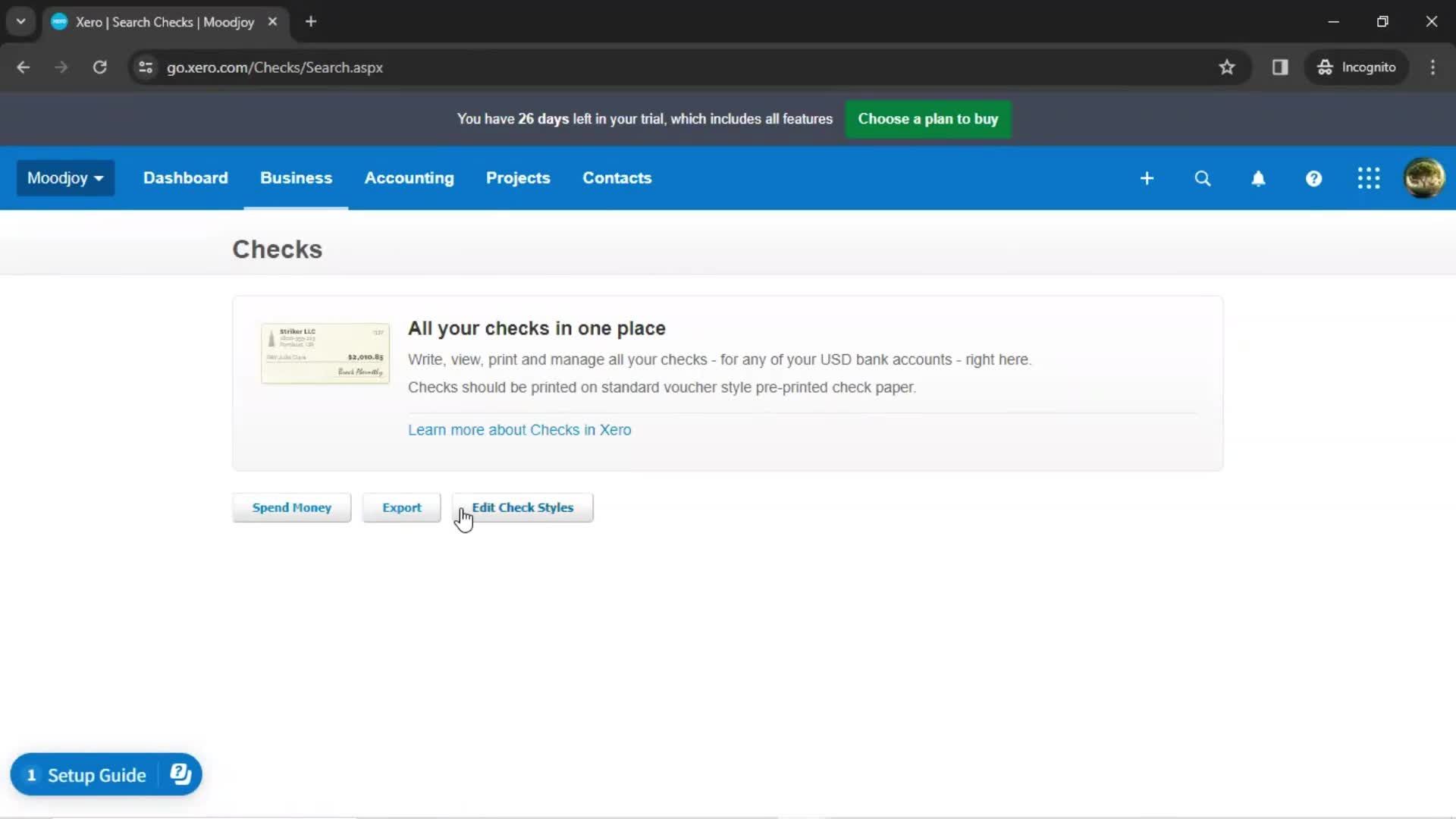Image resolution: width=1456 pixels, height=819 pixels.
Task: Click the sample check thumbnail image
Action: pyautogui.click(x=325, y=353)
